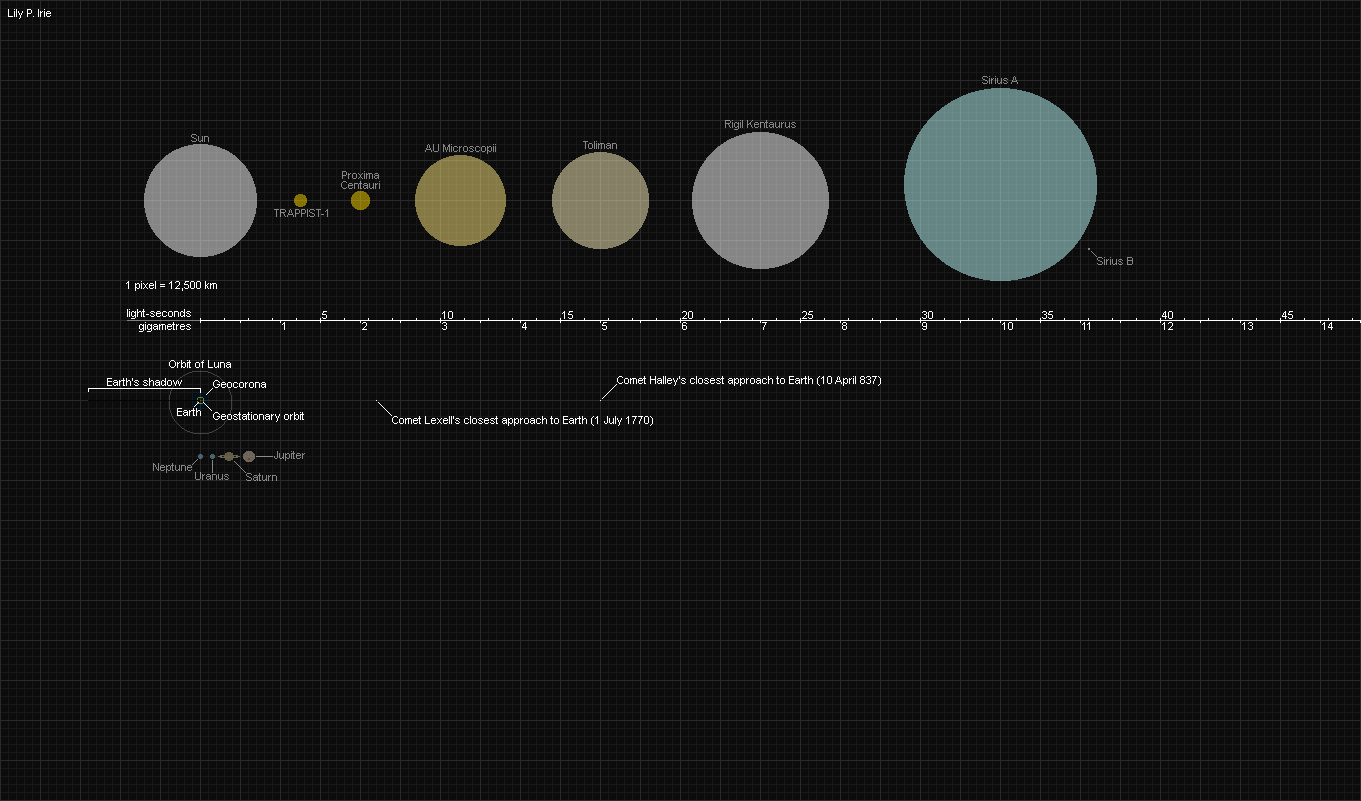Select the Geocorona label
Image resolution: width=1361 pixels, height=801 pixels.
pos(239,384)
